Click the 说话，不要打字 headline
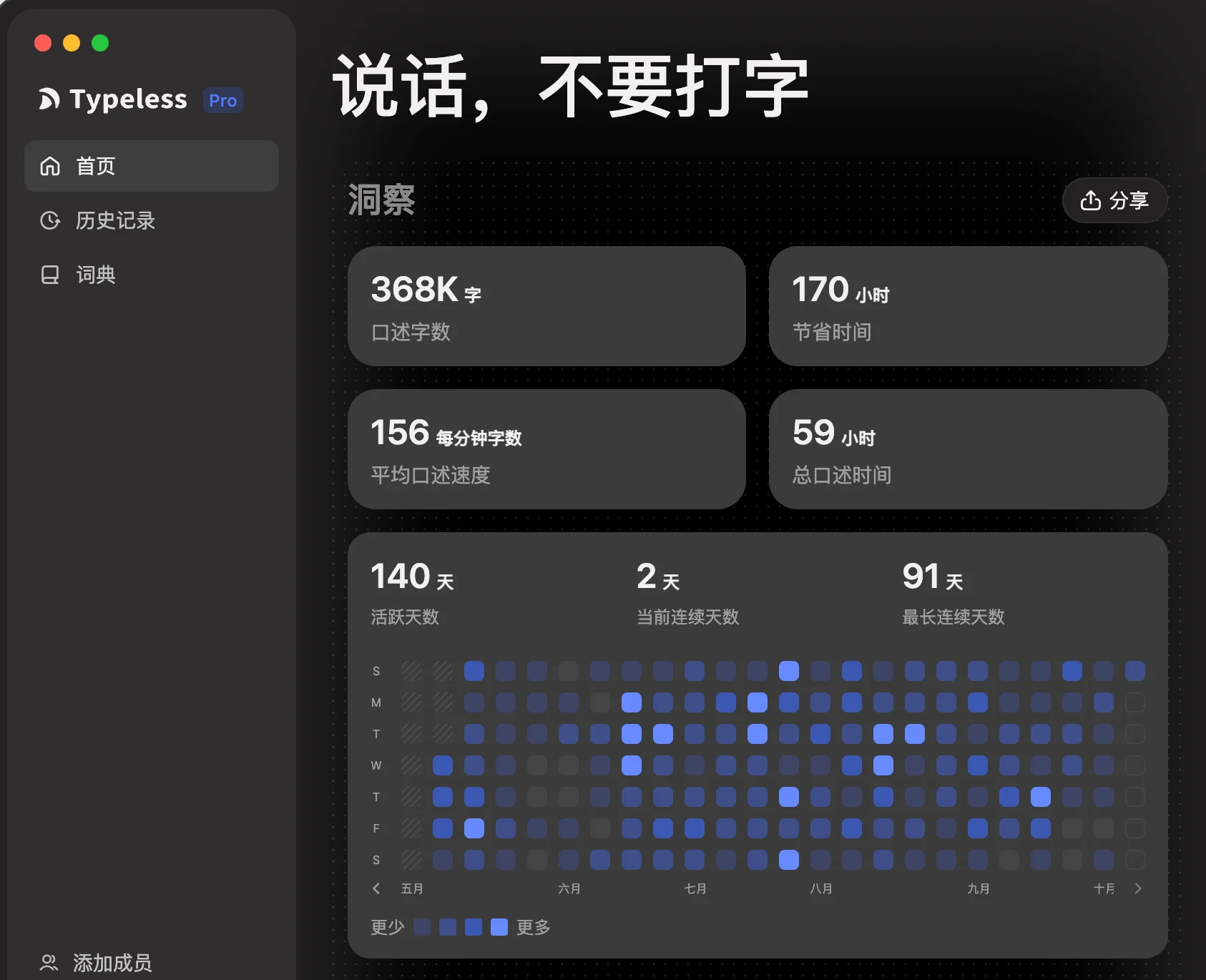This screenshot has width=1206, height=980. 571,86
